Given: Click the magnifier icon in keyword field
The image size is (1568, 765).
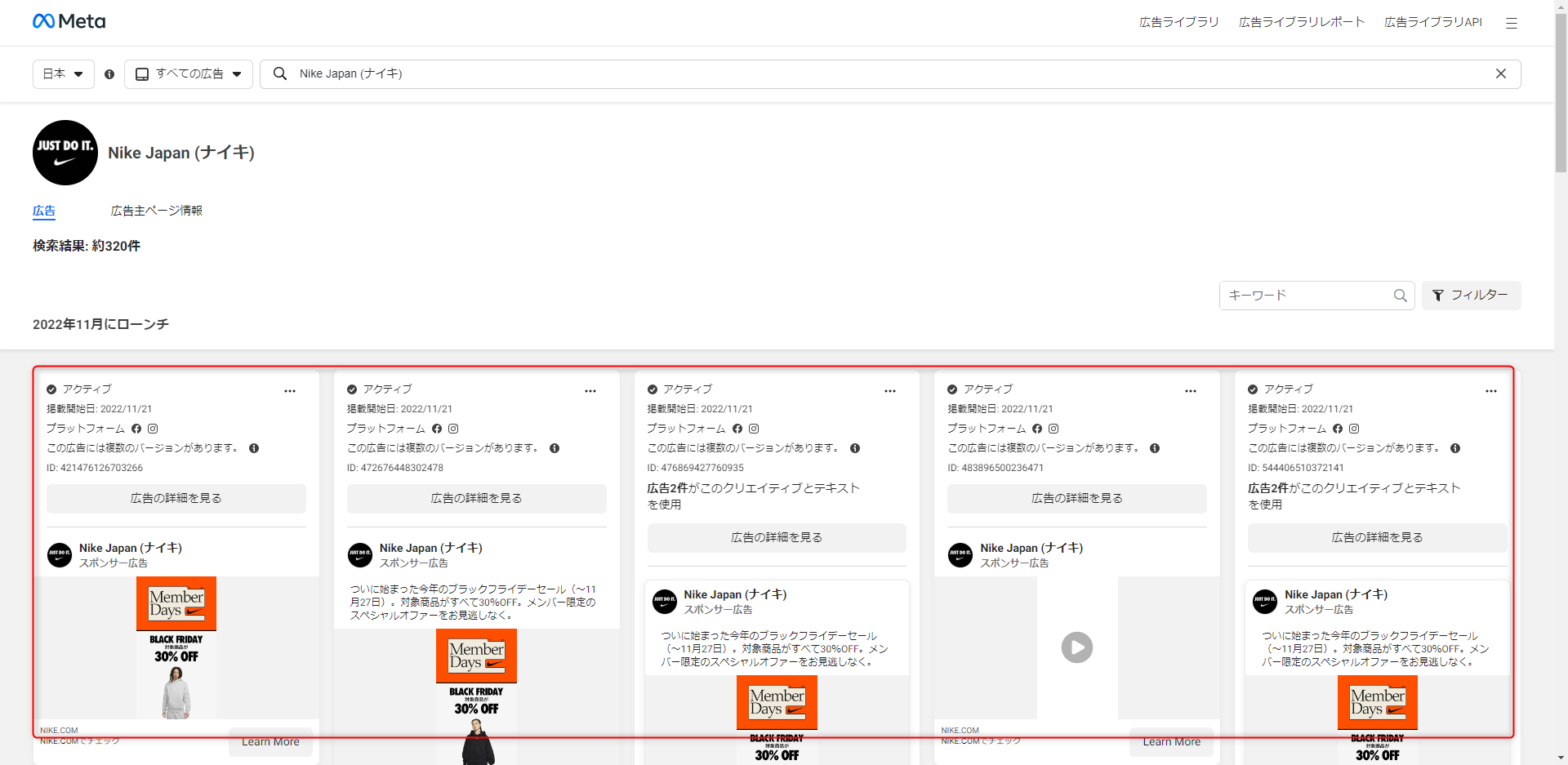Looking at the screenshot, I should click(1400, 296).
